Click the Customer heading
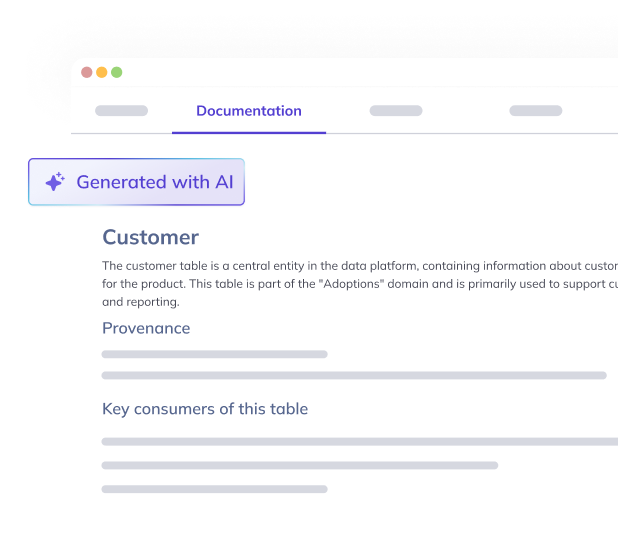 point(150,237)
